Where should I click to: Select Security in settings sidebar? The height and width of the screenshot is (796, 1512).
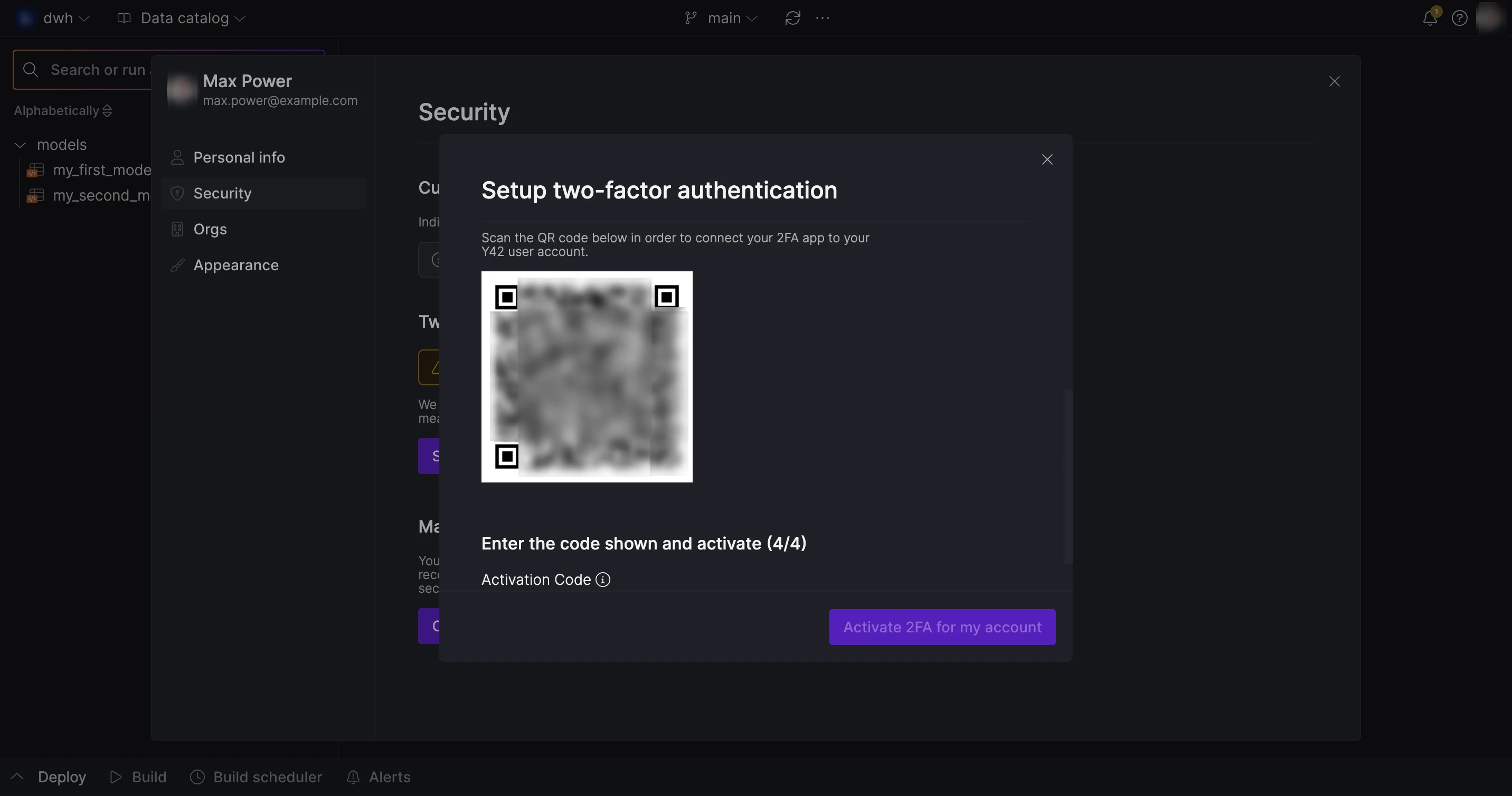point(263,193)
